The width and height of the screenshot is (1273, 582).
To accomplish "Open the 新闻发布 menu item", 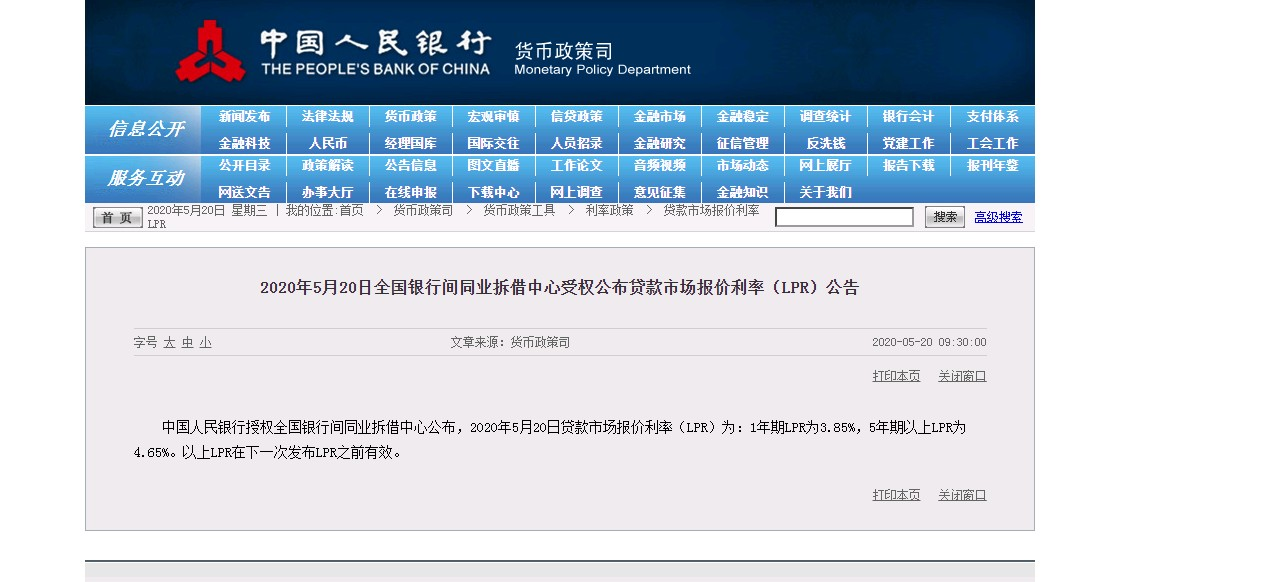I will point(244,117).
